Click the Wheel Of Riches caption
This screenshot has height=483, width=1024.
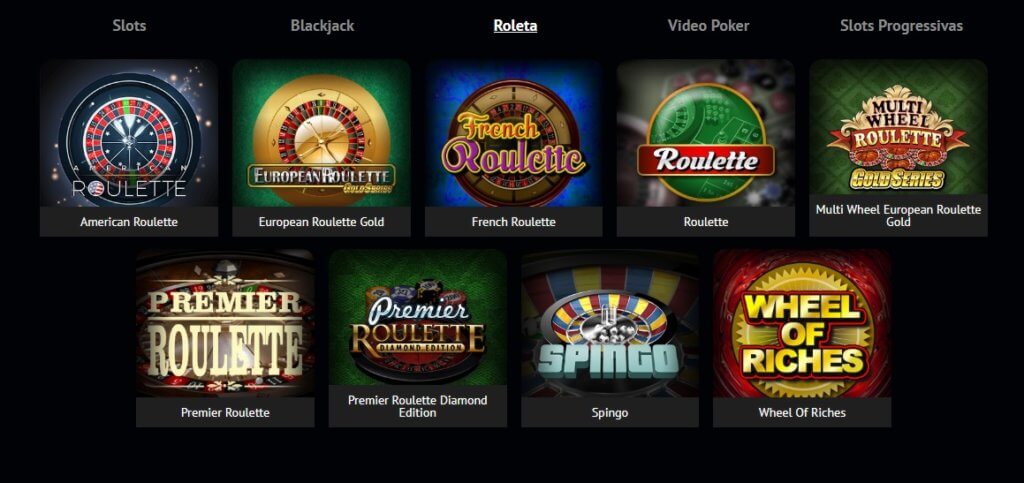click(802, 413)
